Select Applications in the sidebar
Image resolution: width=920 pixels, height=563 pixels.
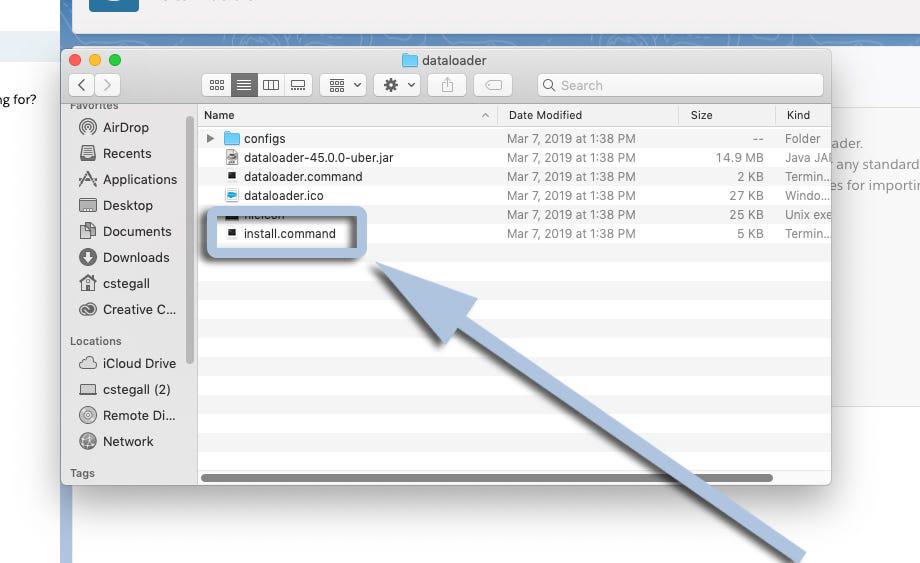coord(139,179)
